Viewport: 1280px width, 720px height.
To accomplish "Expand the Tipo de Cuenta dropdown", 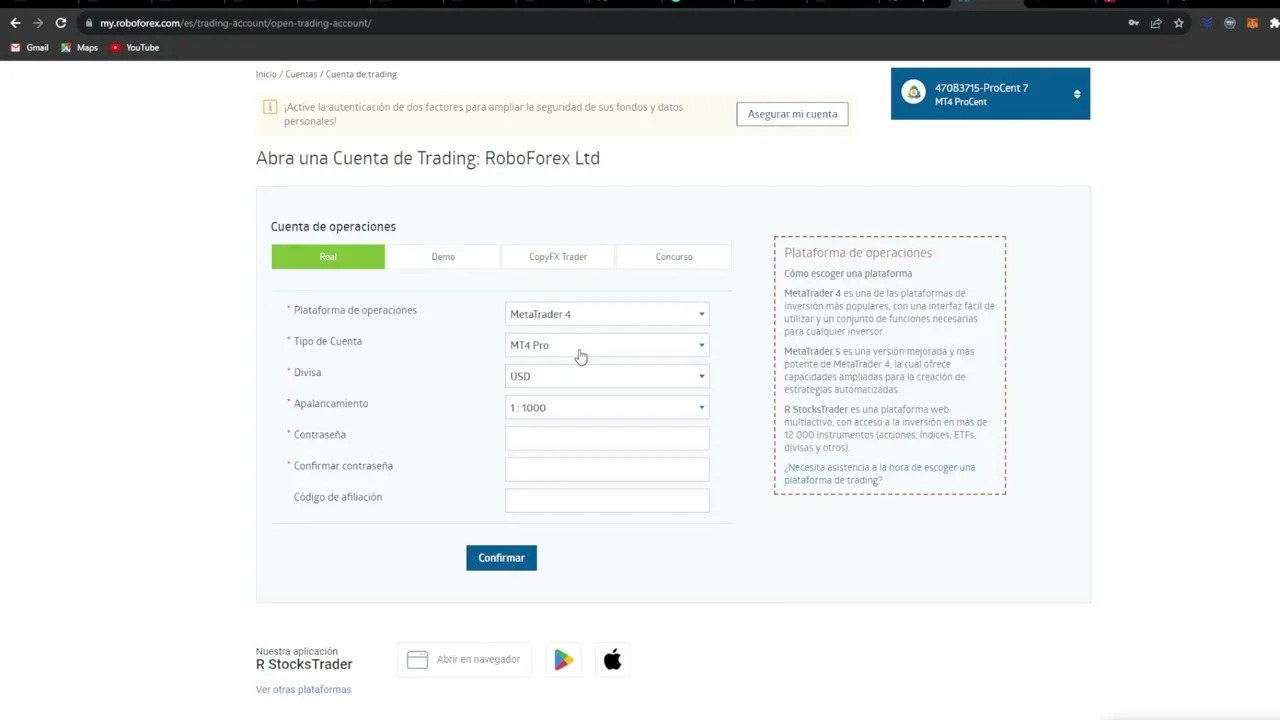I will [607, 345].
